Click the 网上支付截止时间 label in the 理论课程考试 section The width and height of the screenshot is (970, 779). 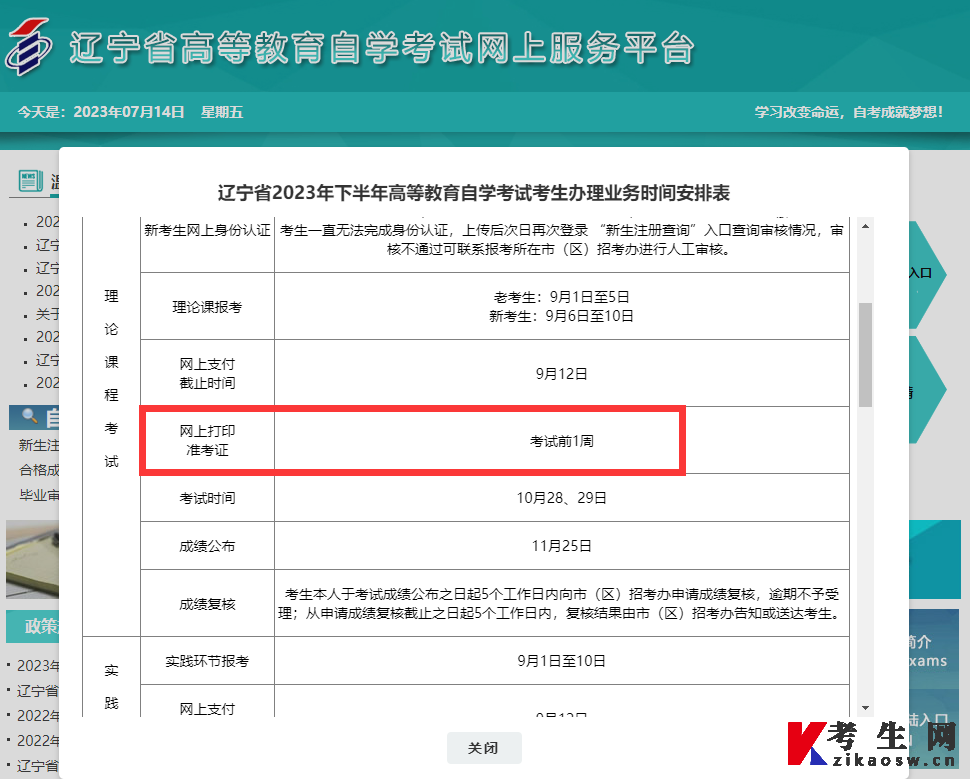tap(207, 373)
